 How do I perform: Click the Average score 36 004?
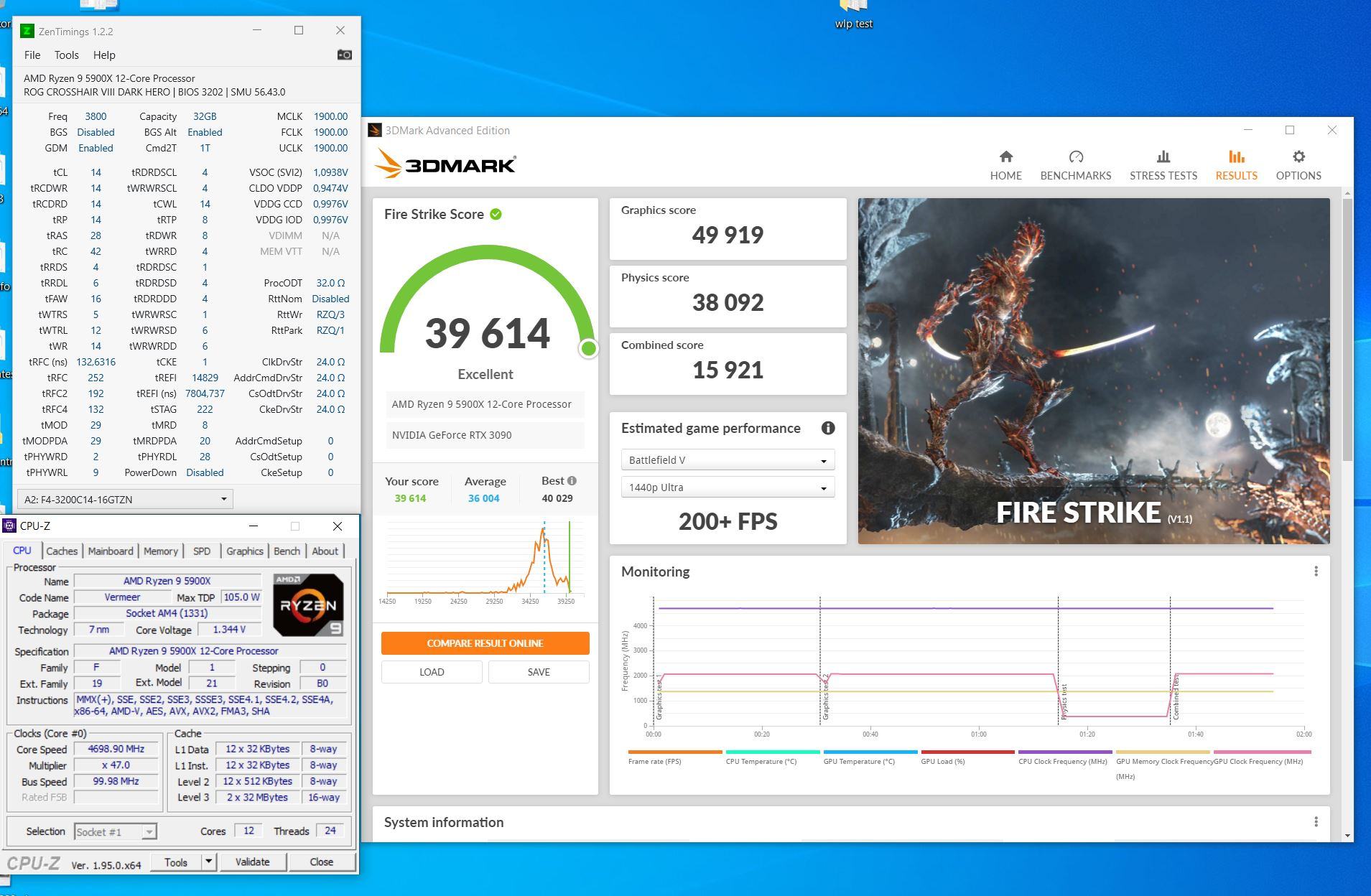pyautogui.click(x=483, y=498)
